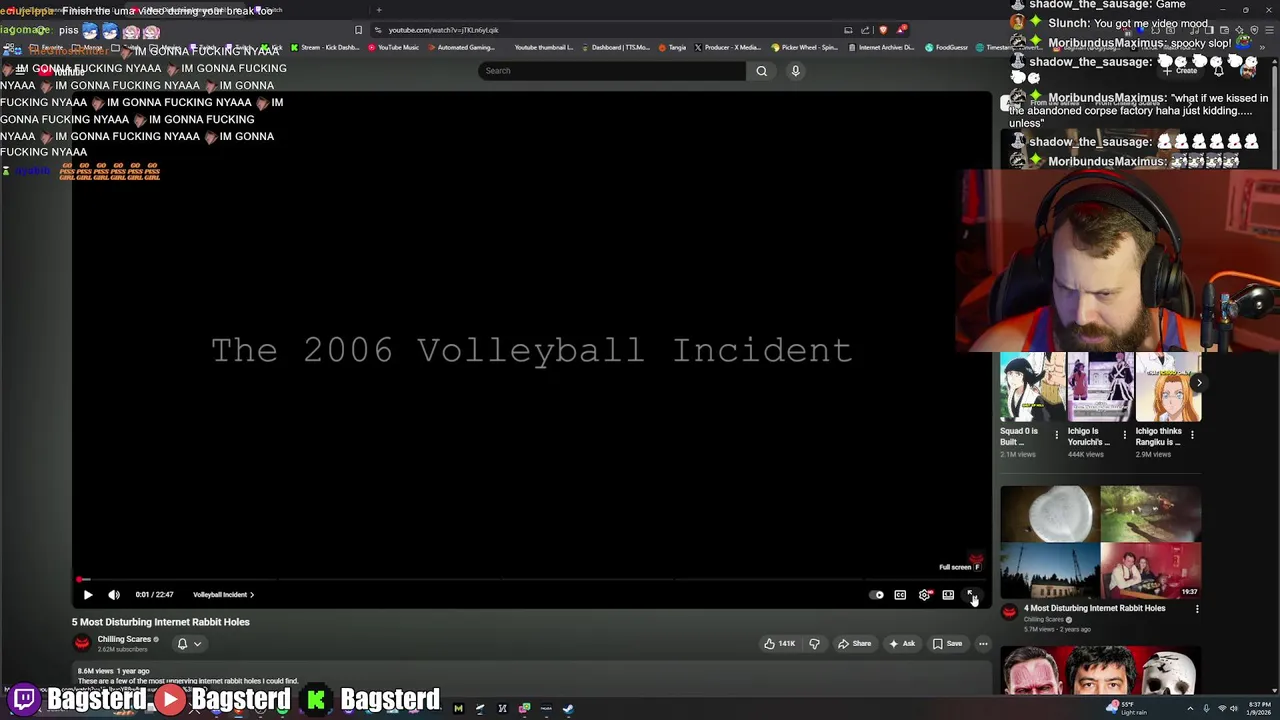Image resolution: width=1280 pixels, height=720 pixels.
Task: Turn on closed captions (CC)
Action: click(x=900, y=595)
